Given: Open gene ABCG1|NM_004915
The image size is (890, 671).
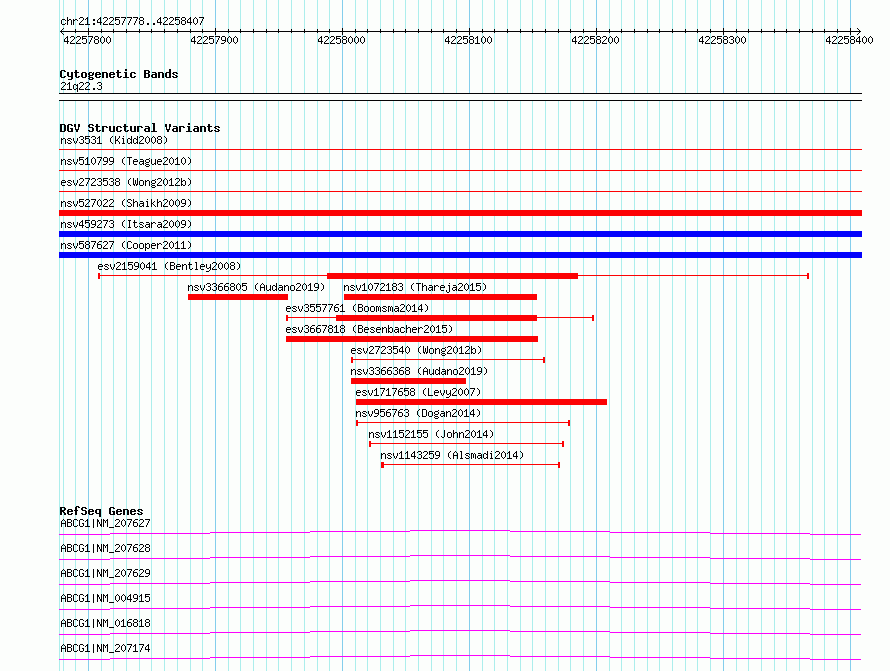Looking at the screenshot, I should [105, 598].
